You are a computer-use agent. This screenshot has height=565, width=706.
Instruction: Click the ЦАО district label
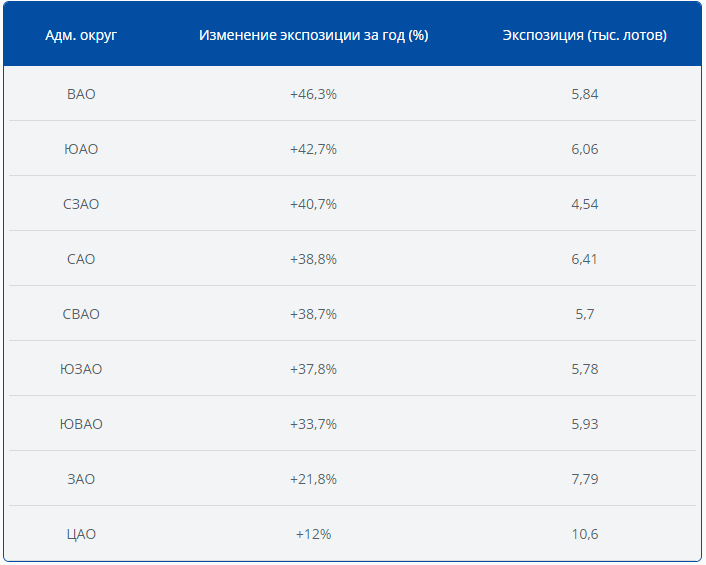[81, 534]
